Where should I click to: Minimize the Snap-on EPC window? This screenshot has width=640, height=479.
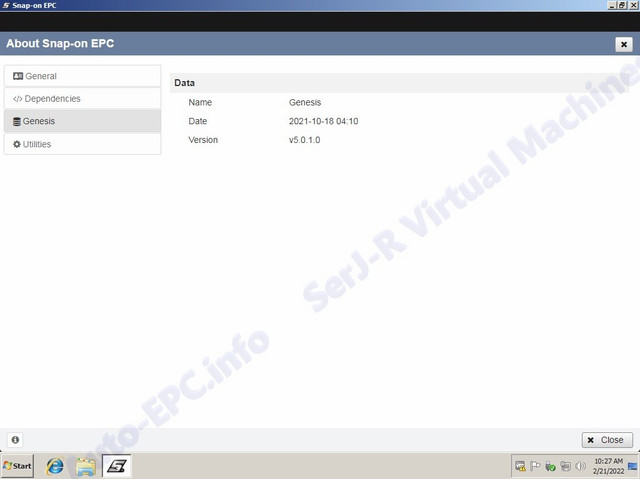[x=612, y=5]
